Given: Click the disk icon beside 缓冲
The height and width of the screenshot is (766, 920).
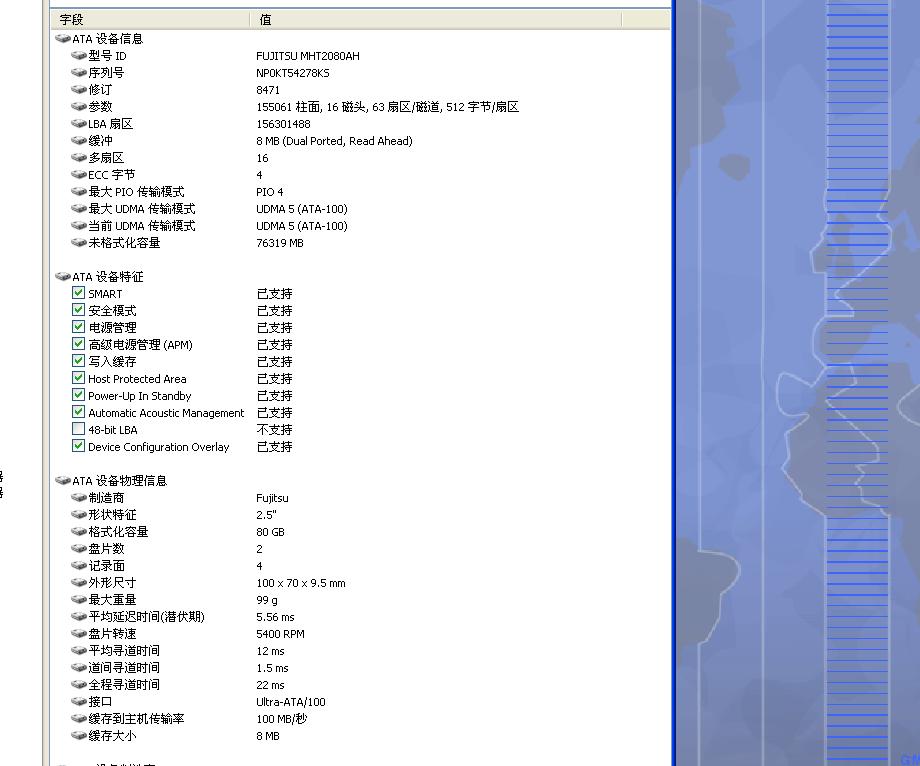Looking at the screenshot, I should click(x=79, y=141).
